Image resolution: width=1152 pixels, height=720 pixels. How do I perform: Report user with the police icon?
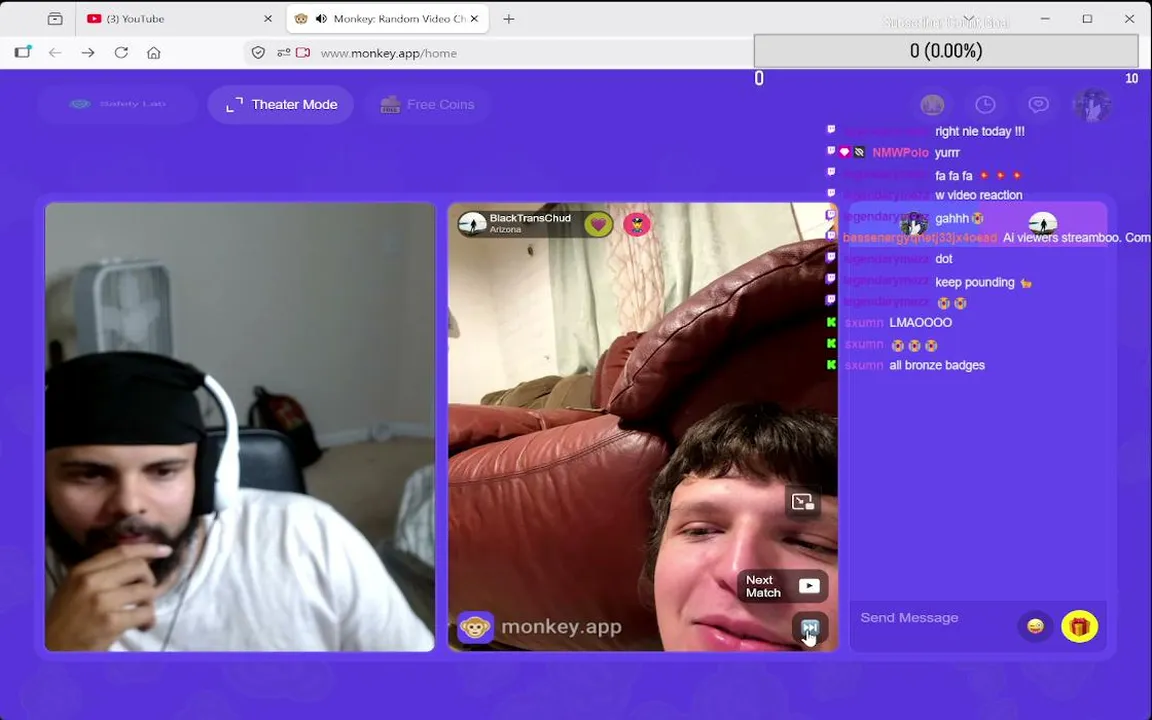[x=637, y=223]
